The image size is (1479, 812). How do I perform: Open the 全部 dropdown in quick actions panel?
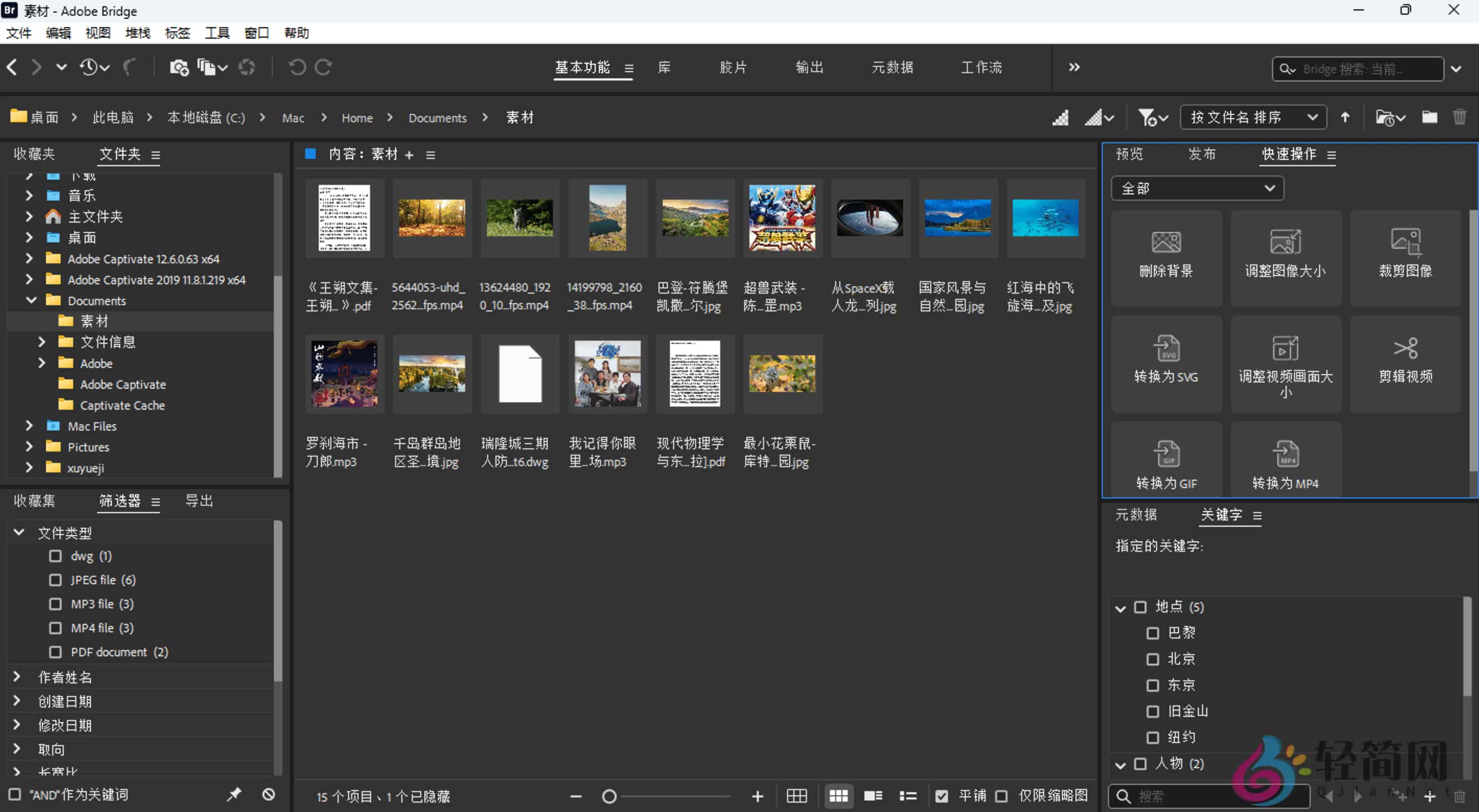tap(1197, 188)
